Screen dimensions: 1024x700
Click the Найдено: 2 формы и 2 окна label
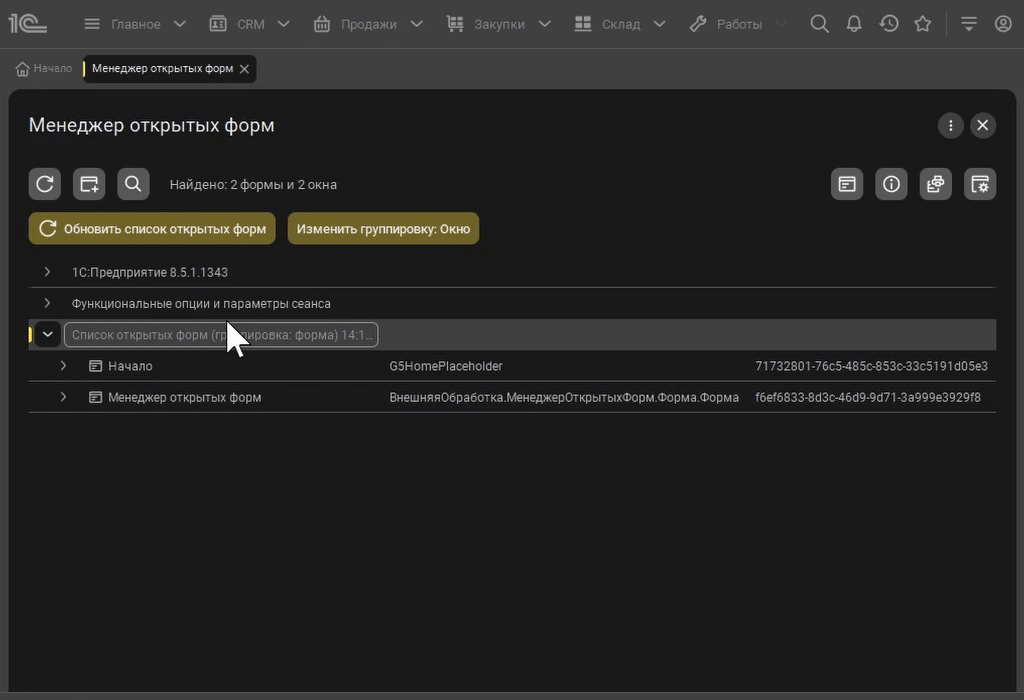click(253, 185)
